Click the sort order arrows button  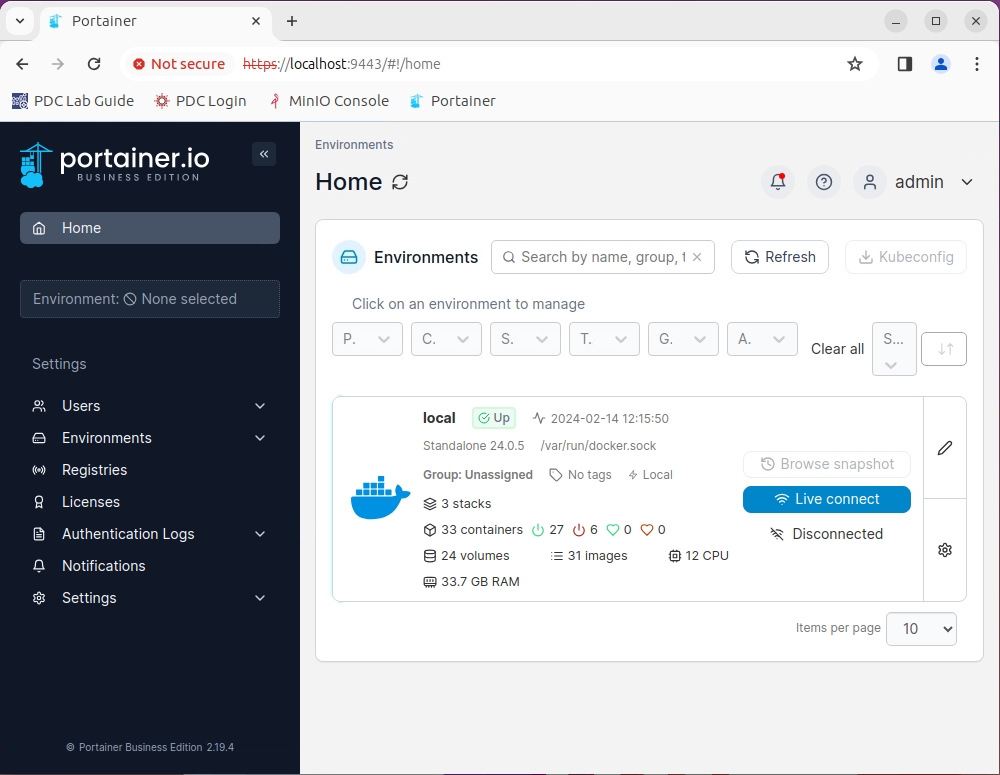click(944, 349)
